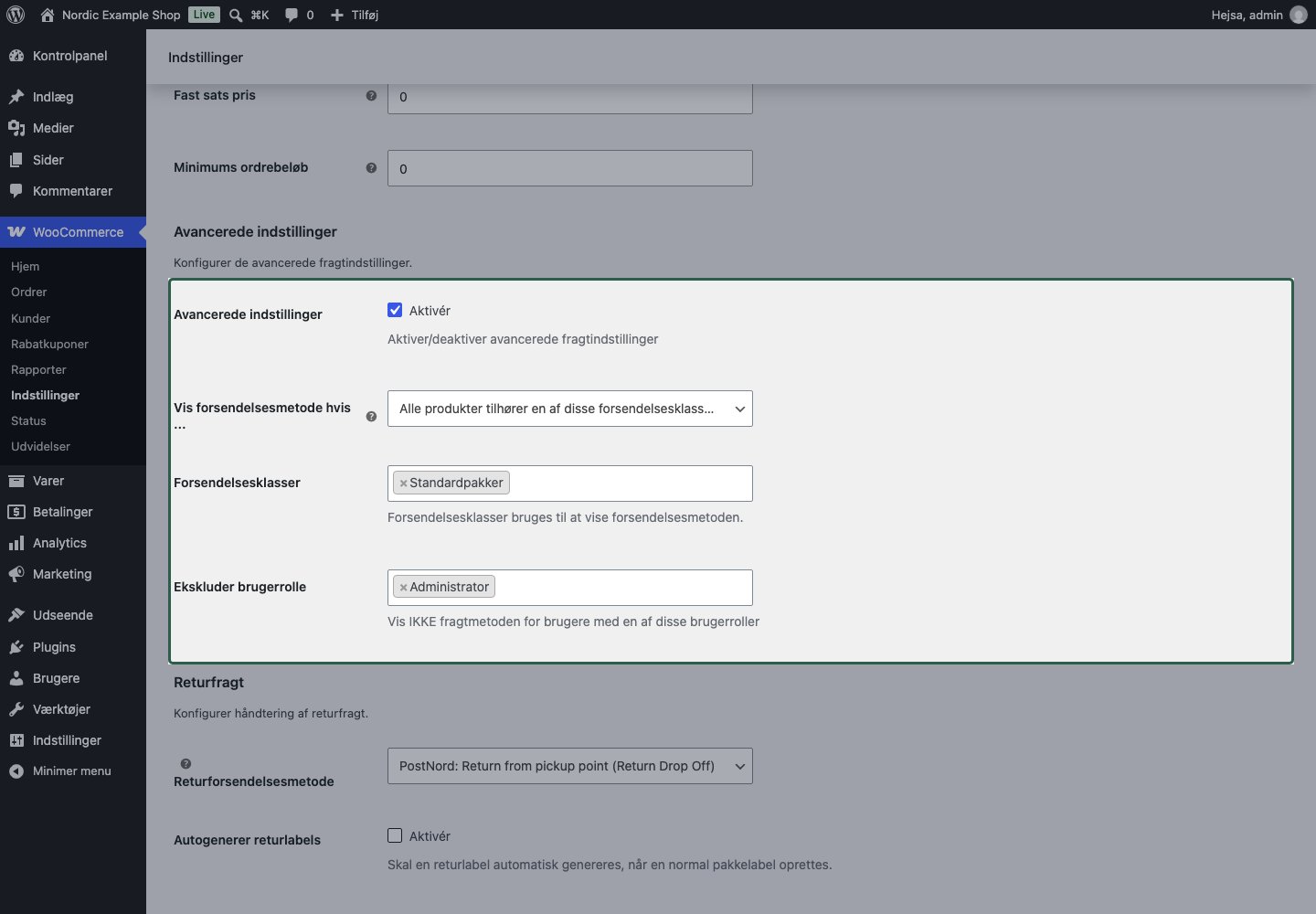Click the Live site status badge

coord(204,15)
